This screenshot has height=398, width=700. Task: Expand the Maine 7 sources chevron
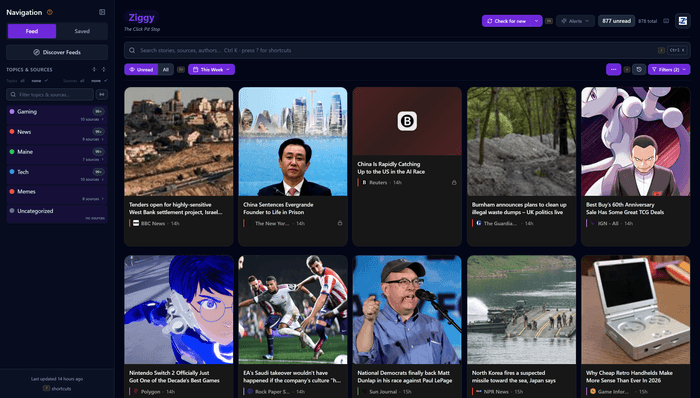pos(103,159)
